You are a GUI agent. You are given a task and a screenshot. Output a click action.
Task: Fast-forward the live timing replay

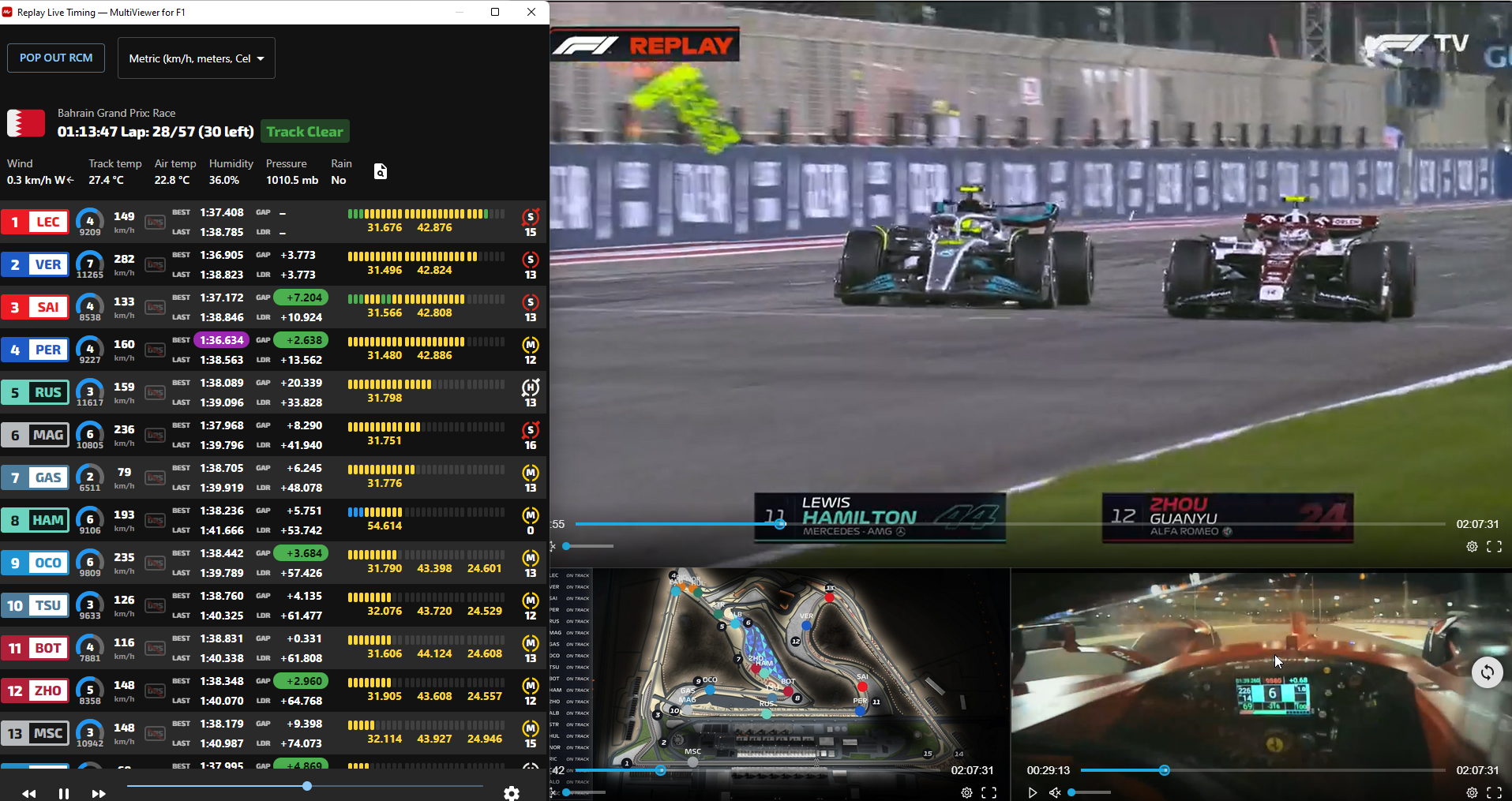click(x=99, y=793)
